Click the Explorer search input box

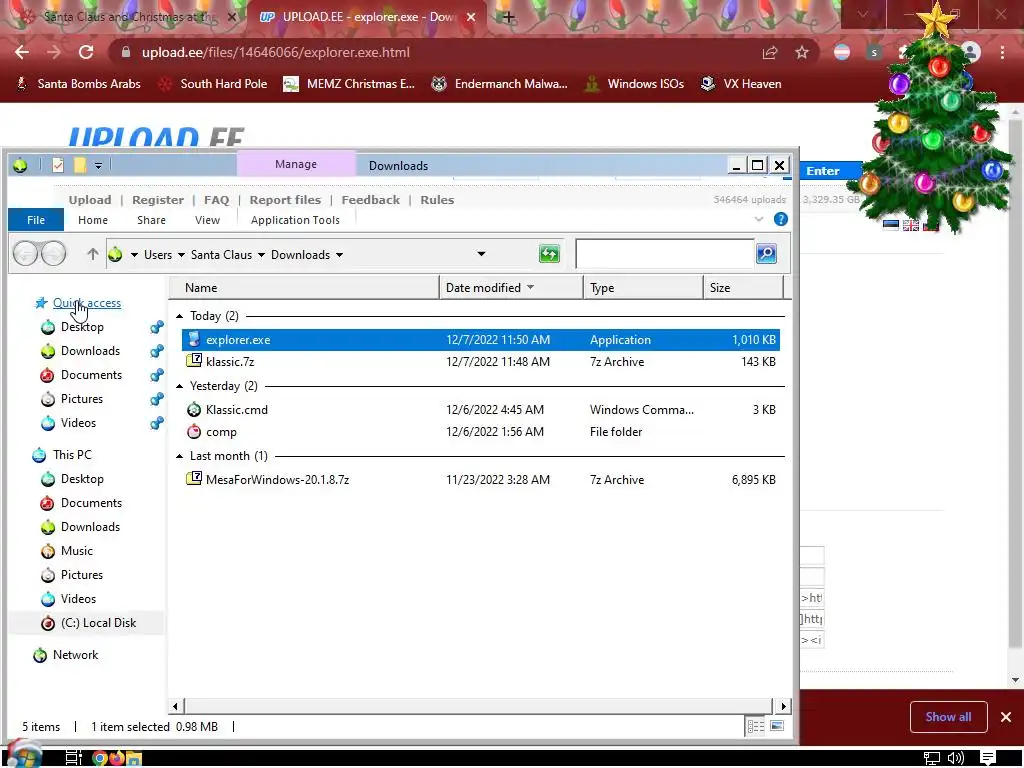[x=665, y=253]
